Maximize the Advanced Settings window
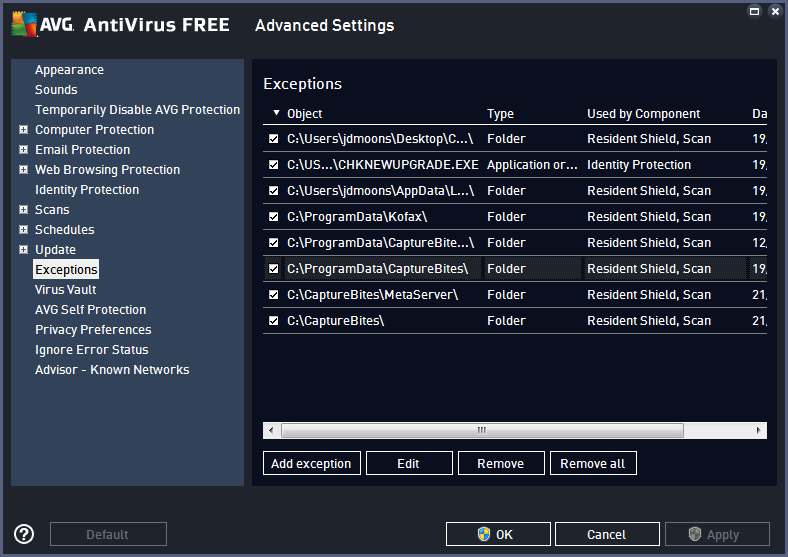 [754, 11]
